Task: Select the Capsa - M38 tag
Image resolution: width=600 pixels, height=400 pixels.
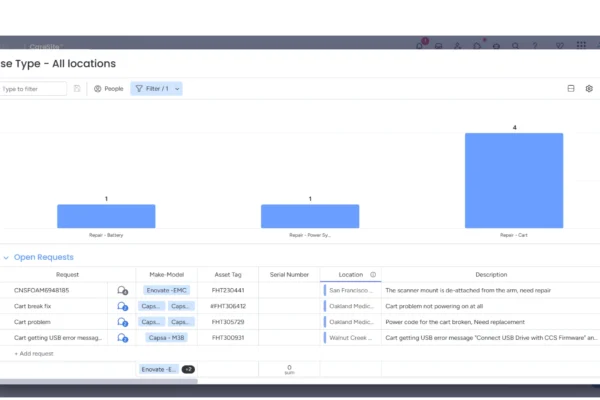Action: pyautogui.click(x=166, y=338)
